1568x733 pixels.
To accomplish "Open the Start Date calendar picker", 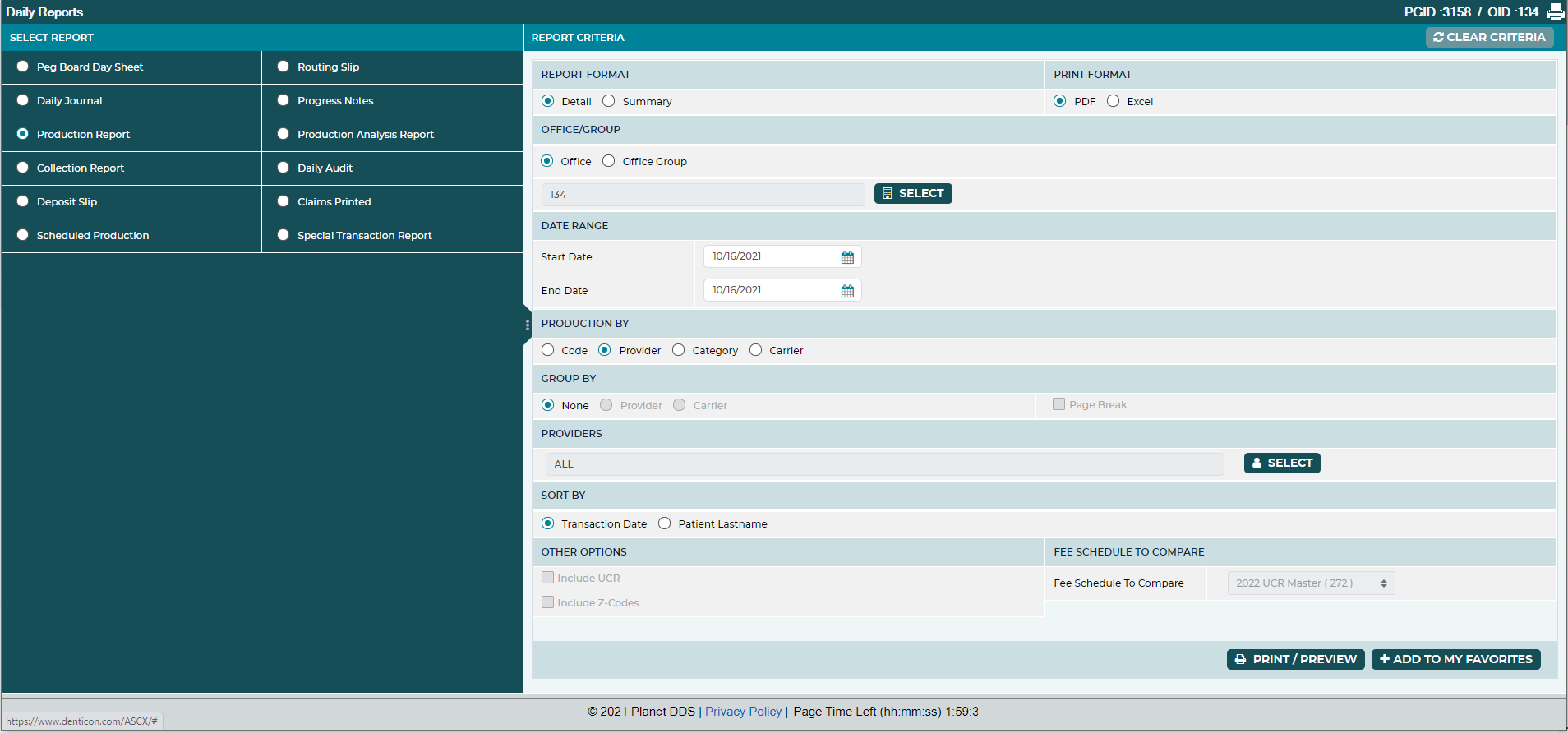I will pos(847,257).
